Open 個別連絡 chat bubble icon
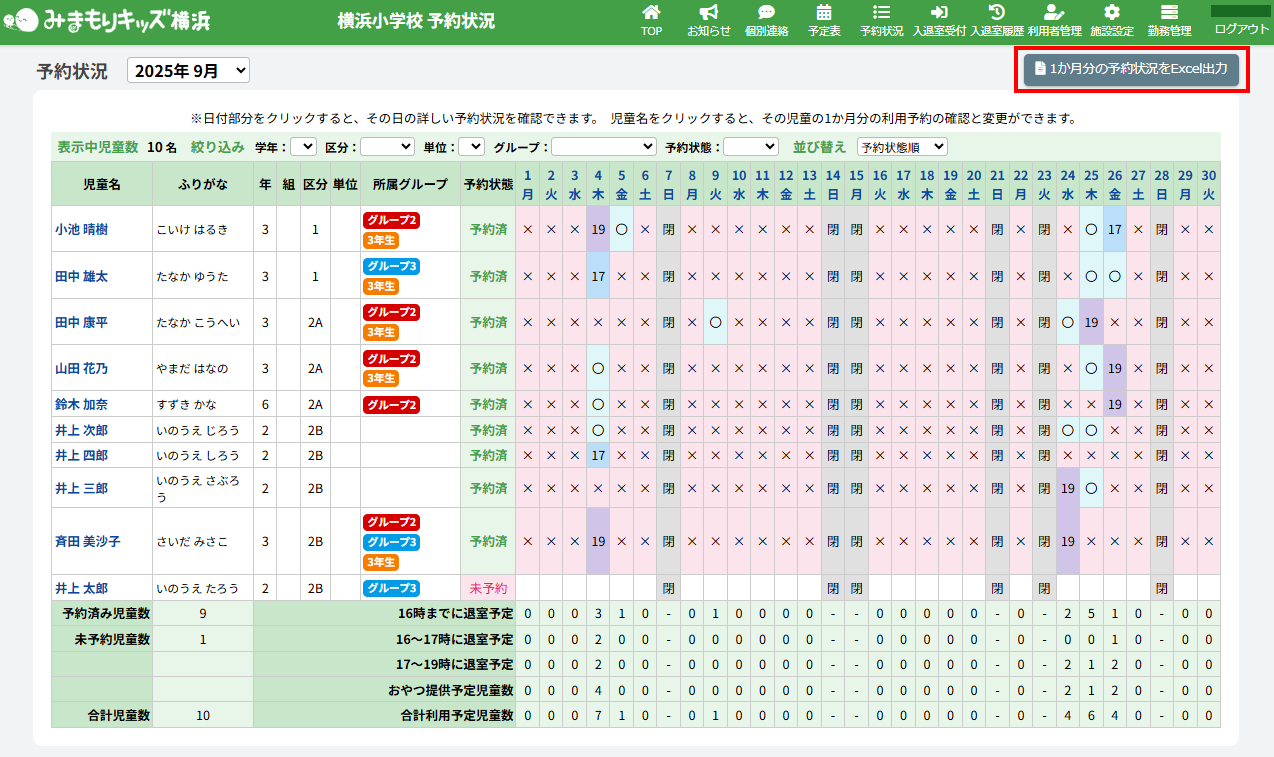Image resolution: width=1274 pixels, height=757 pixels. [x=766, y=13]
